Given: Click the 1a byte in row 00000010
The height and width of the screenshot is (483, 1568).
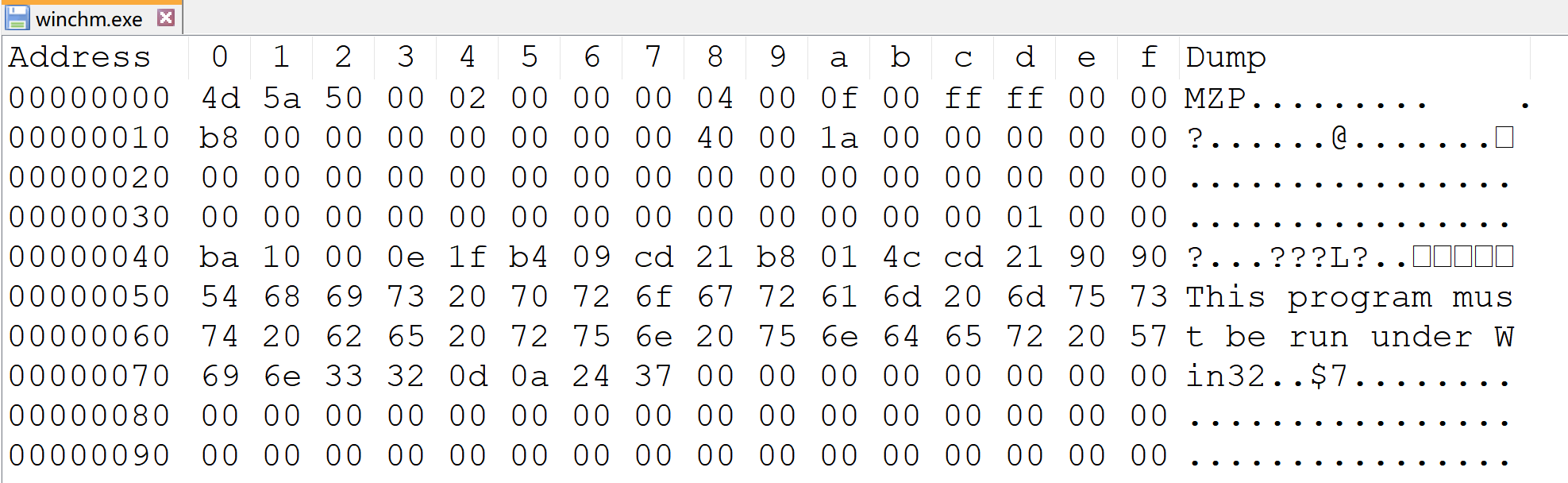Looking at the screenshot, I should click(x=838, y=137).
